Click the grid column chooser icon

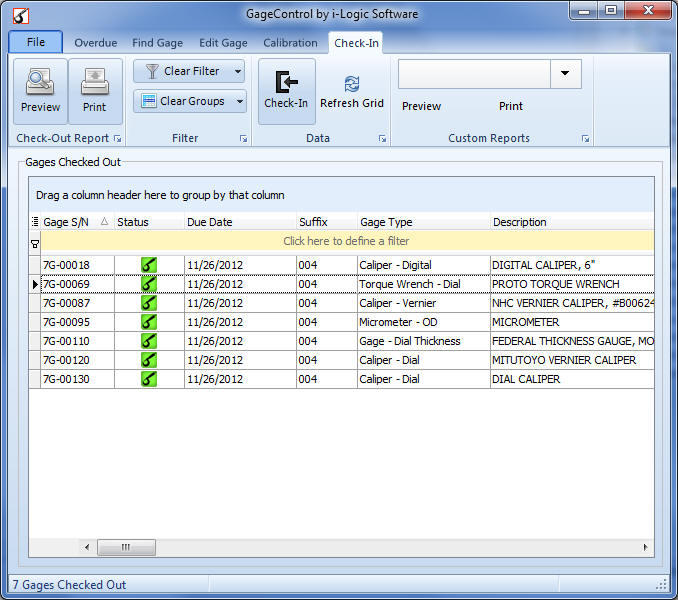[35, 222]
